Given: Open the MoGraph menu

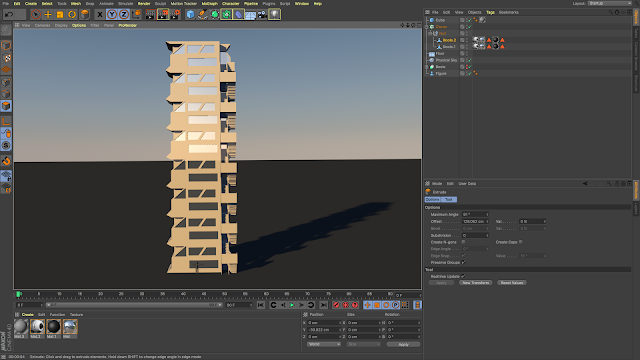Looking at the screenshot, I should pos(209,3).
